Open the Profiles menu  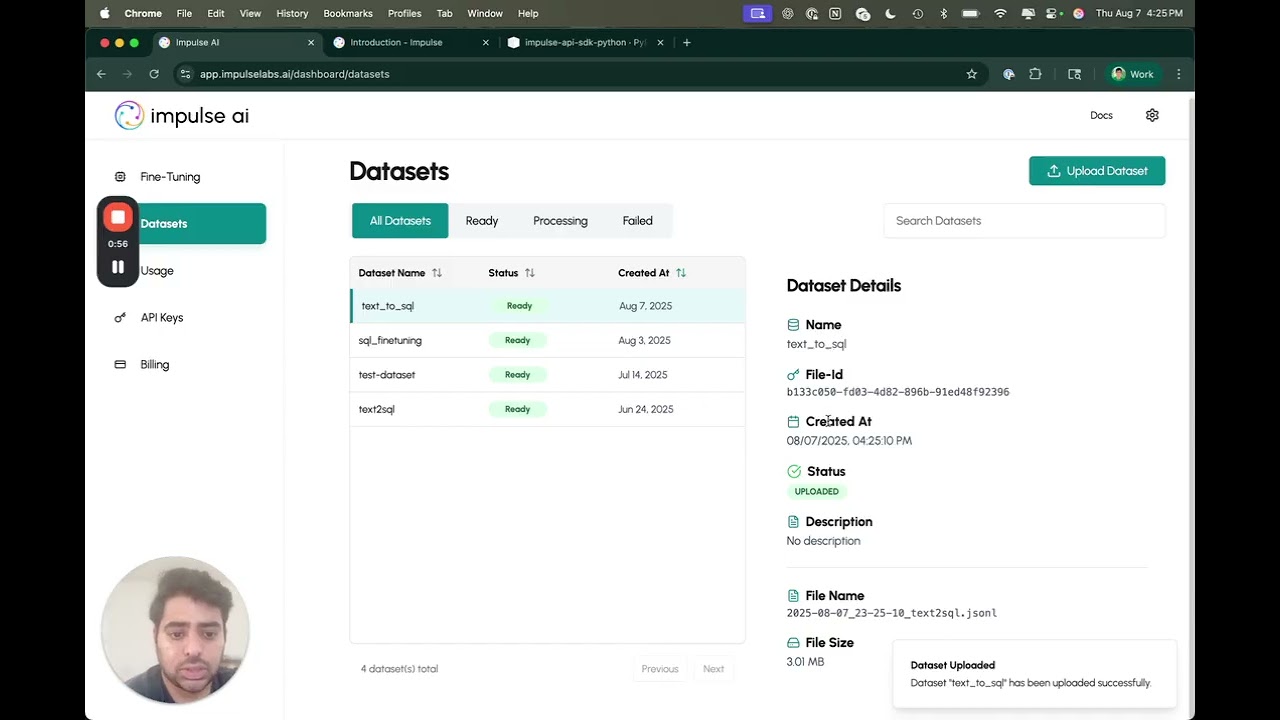click(x=405, y=13)
